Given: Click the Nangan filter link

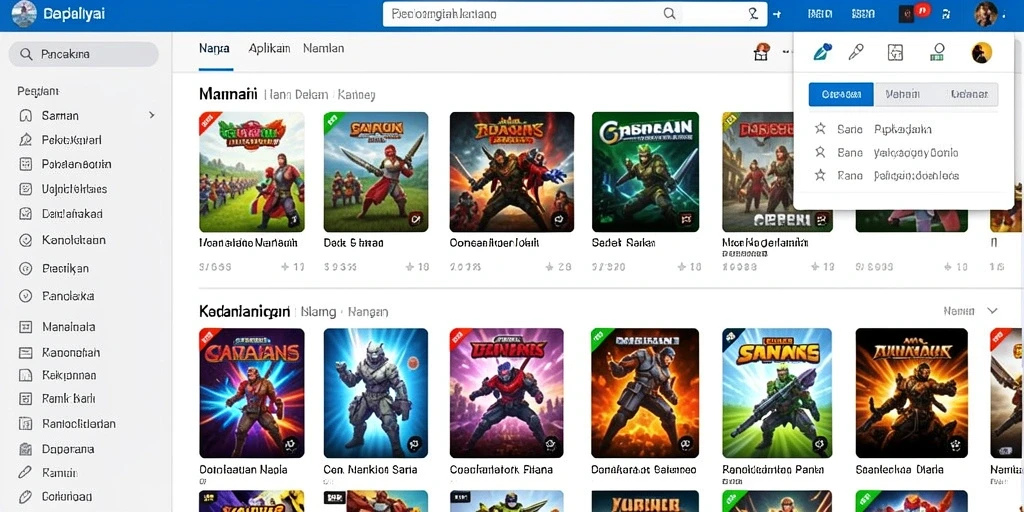Looking at the screenshot, I should pyautogui.click(x=368, y=312).
